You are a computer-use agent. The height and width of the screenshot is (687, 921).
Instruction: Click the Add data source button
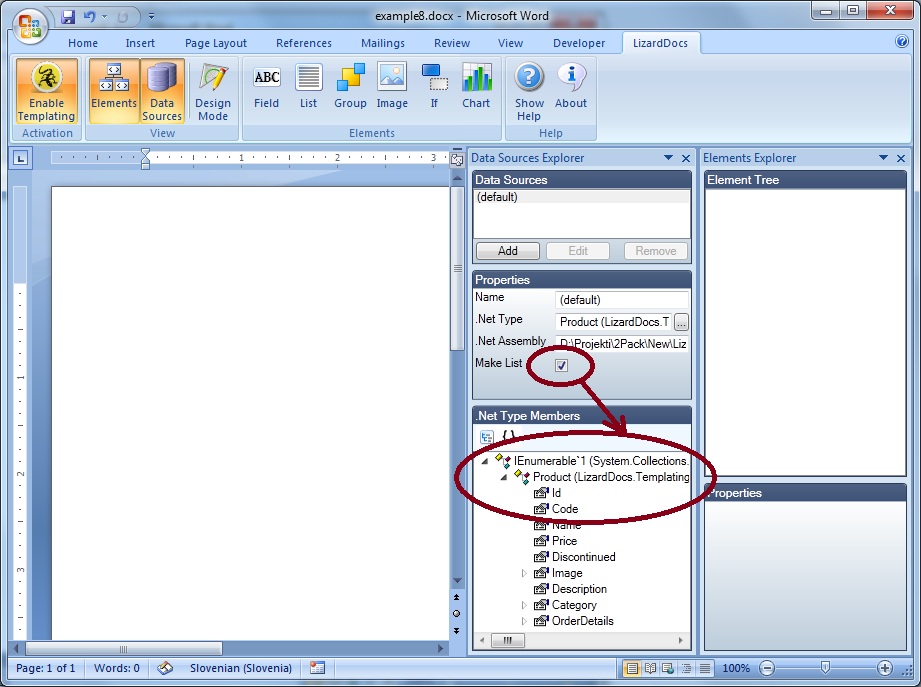[507, 251]
